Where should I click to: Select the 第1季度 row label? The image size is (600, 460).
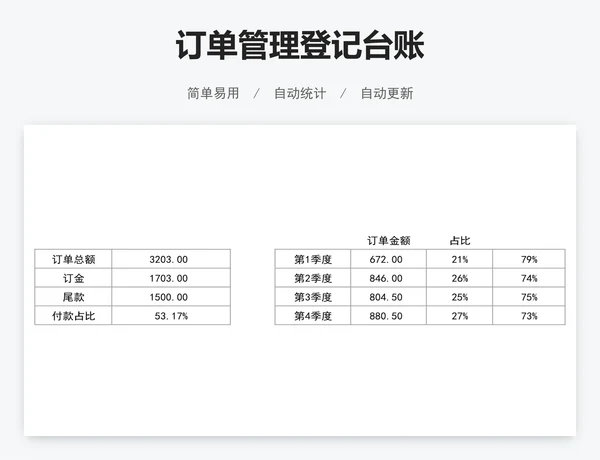[312, 259]
